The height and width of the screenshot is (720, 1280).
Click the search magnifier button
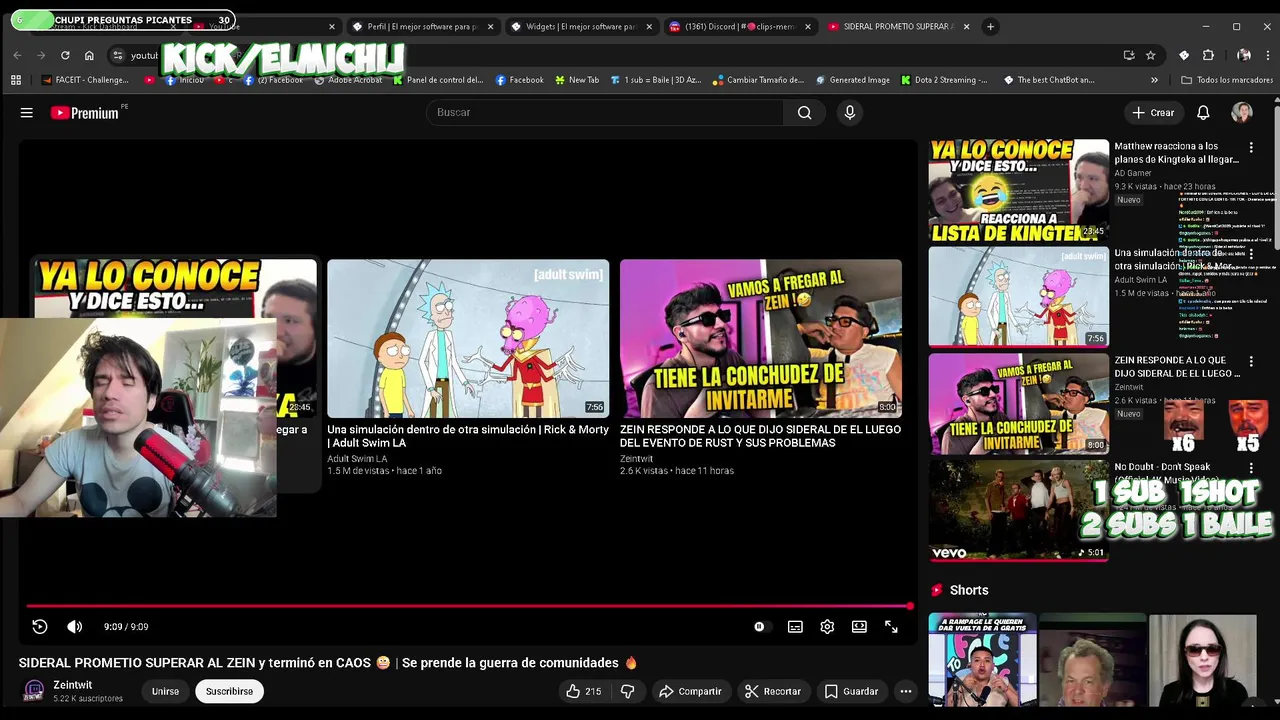click(x=804, y=113)
